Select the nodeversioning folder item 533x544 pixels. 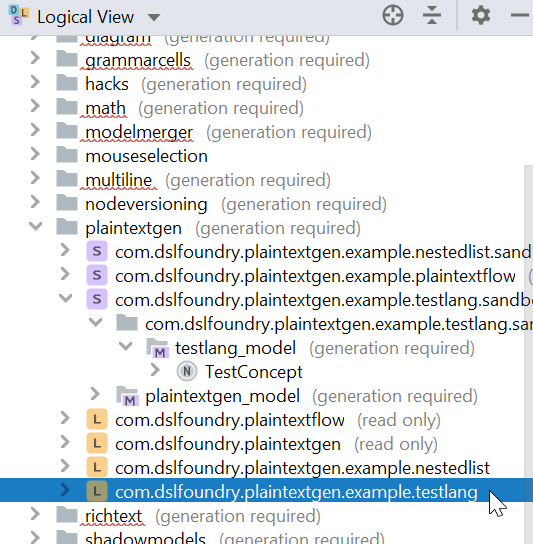point(146,204)
